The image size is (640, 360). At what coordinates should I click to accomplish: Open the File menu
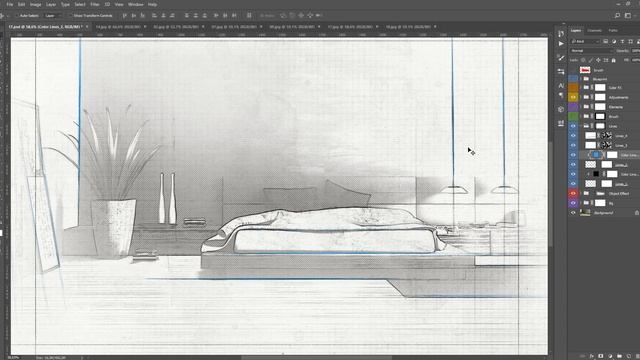coord(9,4)
